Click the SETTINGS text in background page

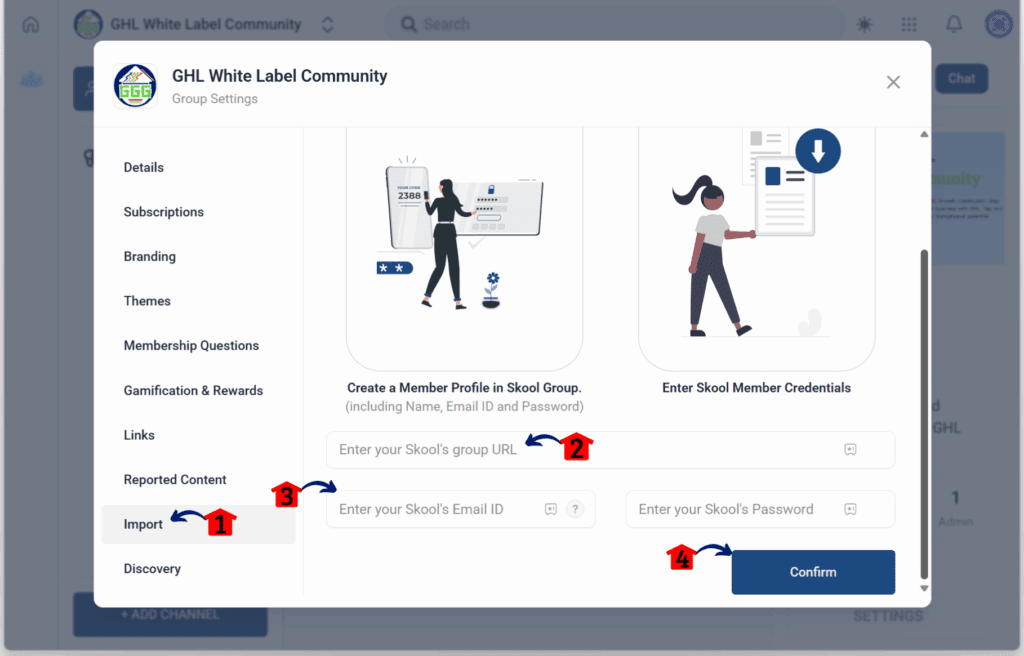point(888,616)
